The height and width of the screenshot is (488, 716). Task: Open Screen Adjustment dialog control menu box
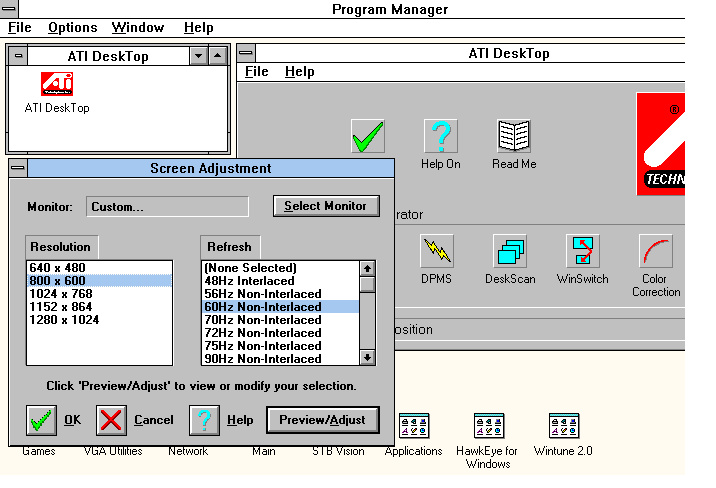coord(18,168)
